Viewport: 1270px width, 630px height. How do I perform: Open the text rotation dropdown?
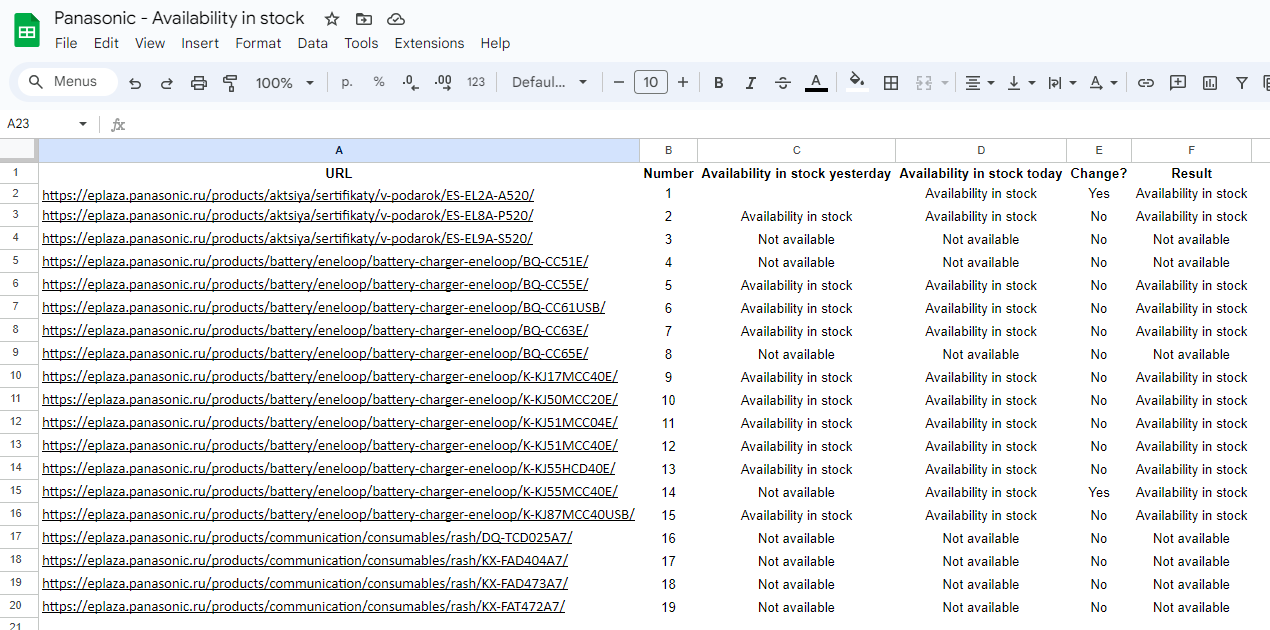[x=1103, y=83]
